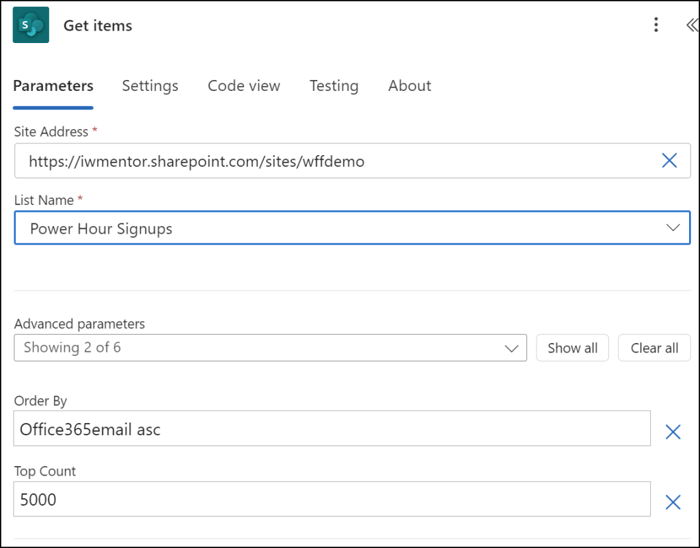This screenshot has height=548, width=700.
Task: Remove the Top Count parameter
Action: click(x=673, y=502)
